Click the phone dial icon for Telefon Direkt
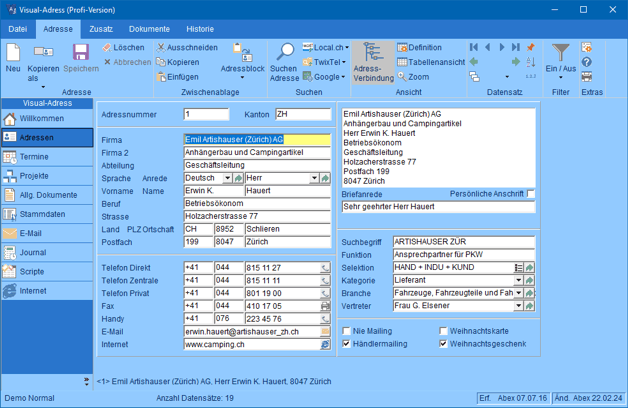The width and height of the screenshot is (628, 408). pyautogui.click(x=325, y=268)
